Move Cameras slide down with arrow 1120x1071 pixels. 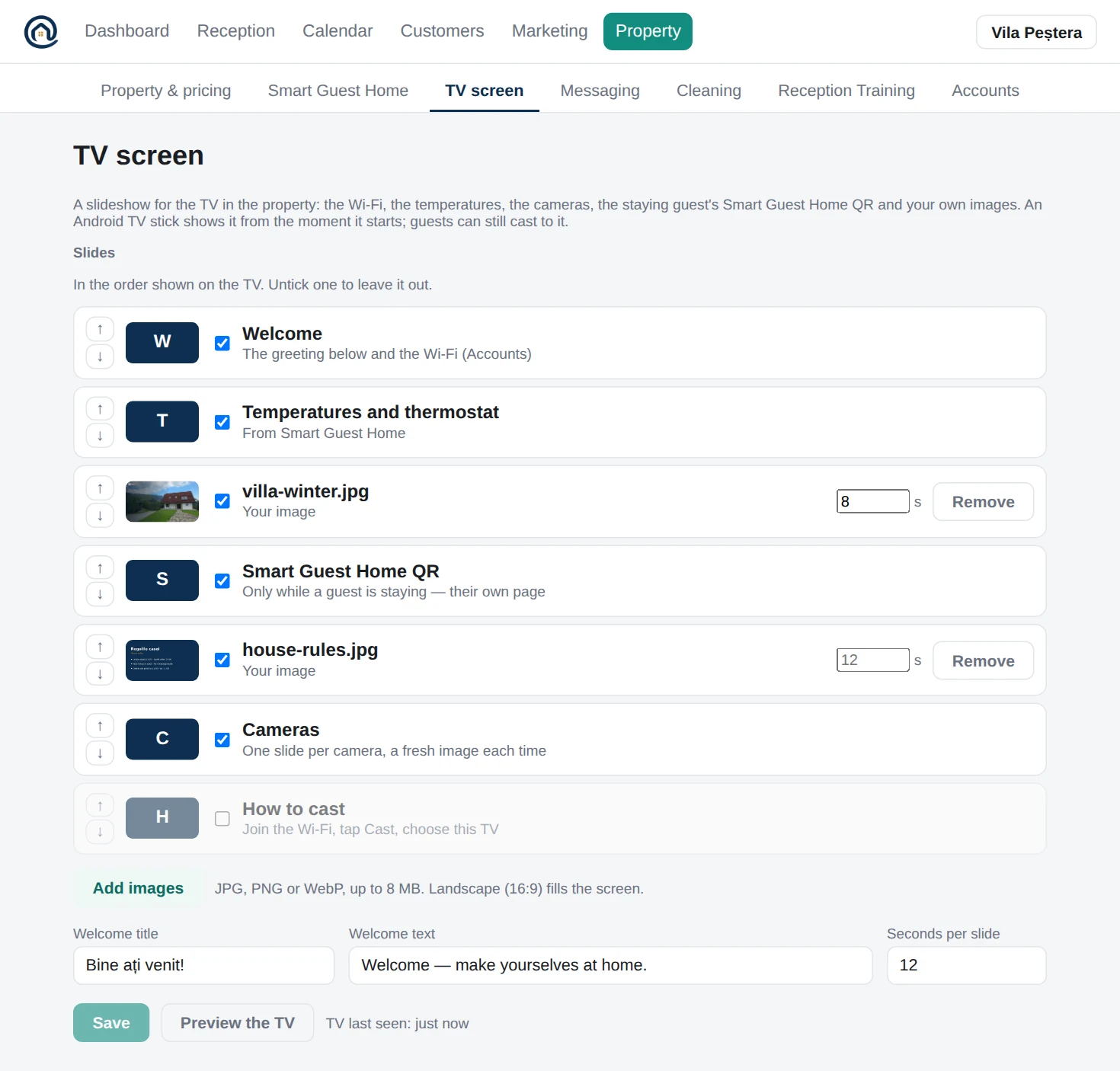coord(100,753)
